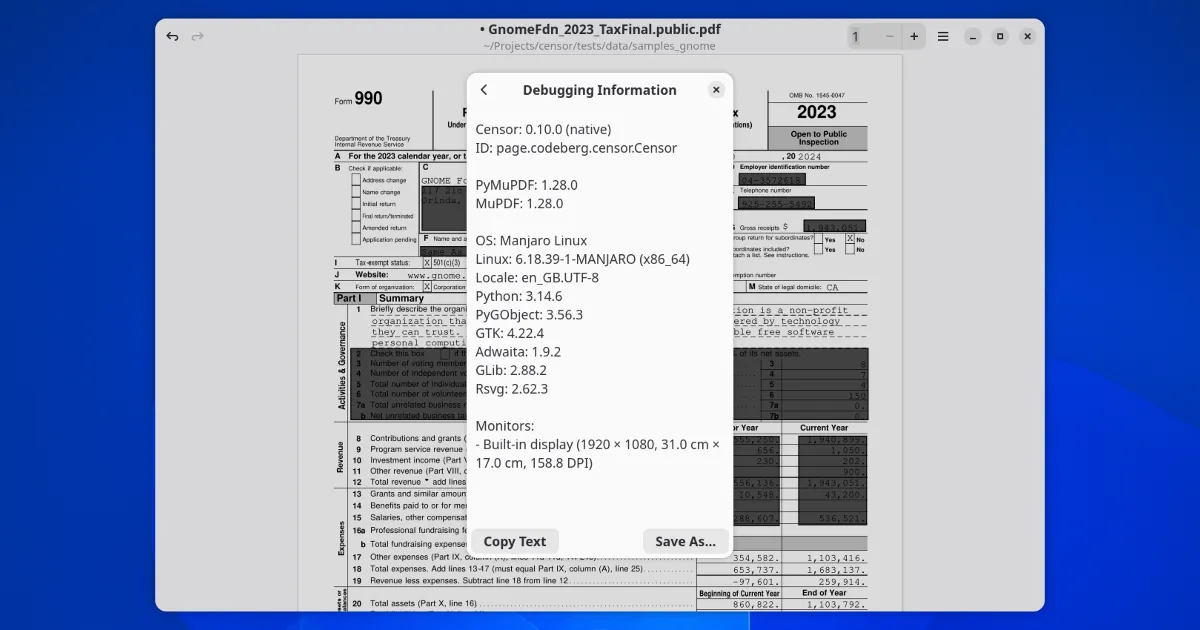The image size is (1200, 630).
Task: Click the 'Form 990' heading on the page
Action: point(358,99)
